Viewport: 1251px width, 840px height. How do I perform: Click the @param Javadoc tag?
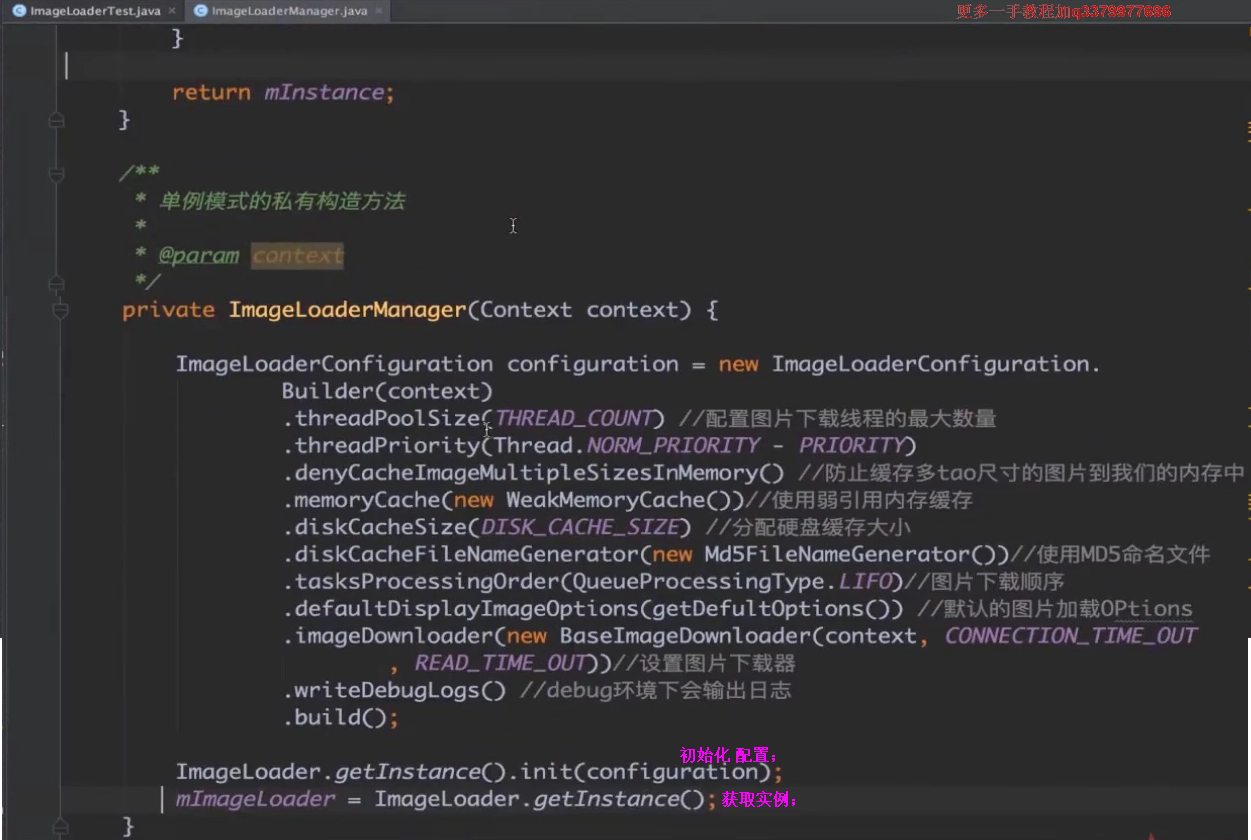point(199,255)
